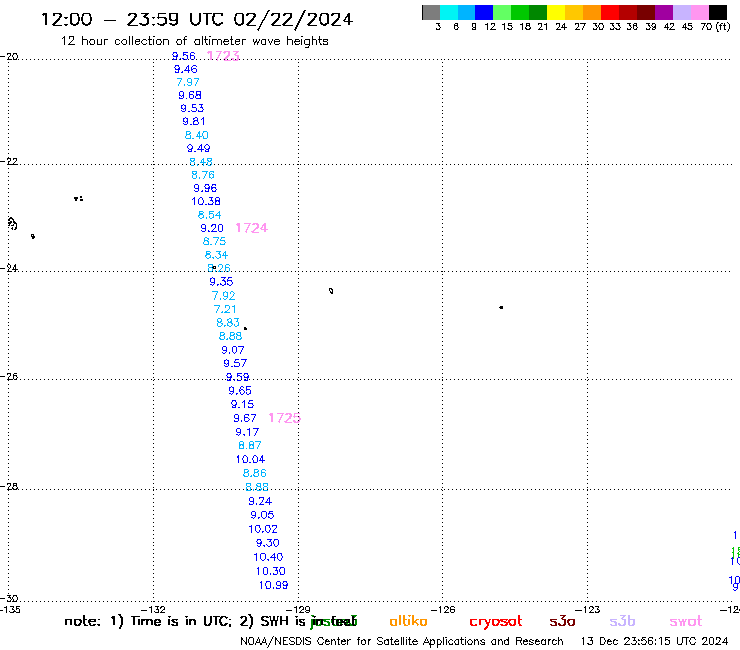
Task: Select the orange legend color swatch
Action: pos(592,12)
